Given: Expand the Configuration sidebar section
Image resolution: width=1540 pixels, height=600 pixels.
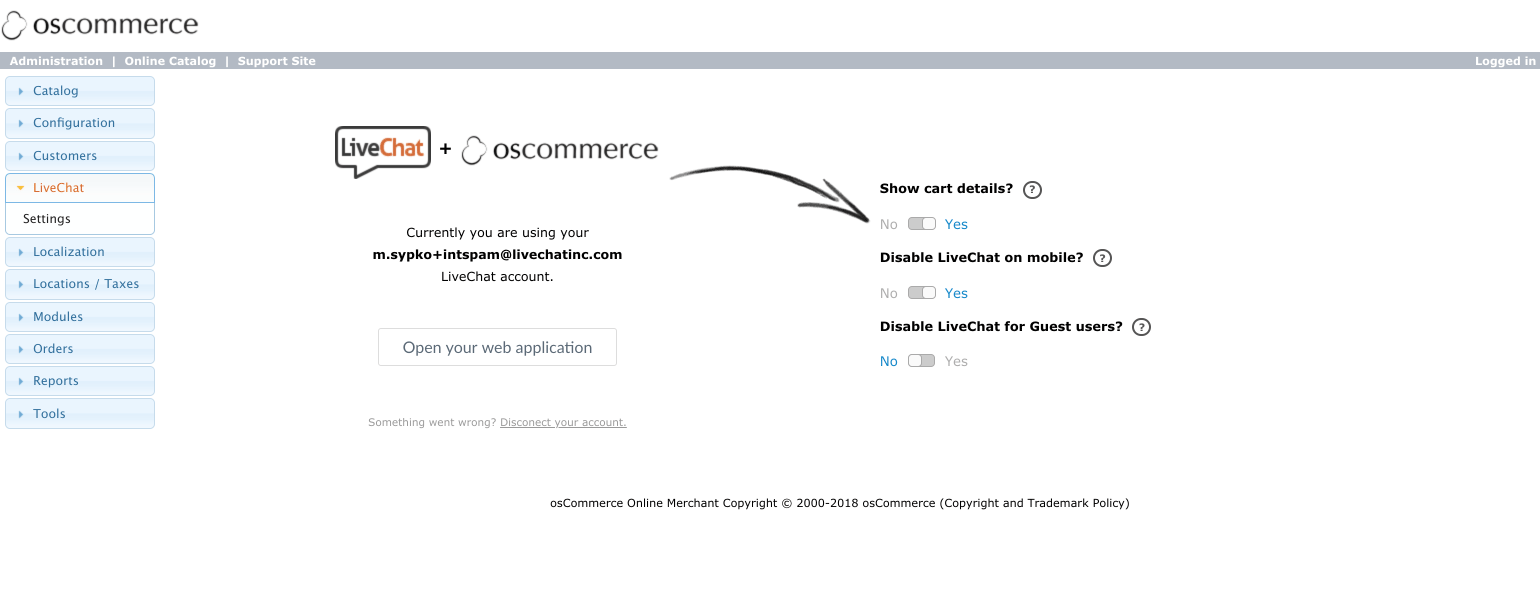Looking at the screenshot, I should pos(80,123).
